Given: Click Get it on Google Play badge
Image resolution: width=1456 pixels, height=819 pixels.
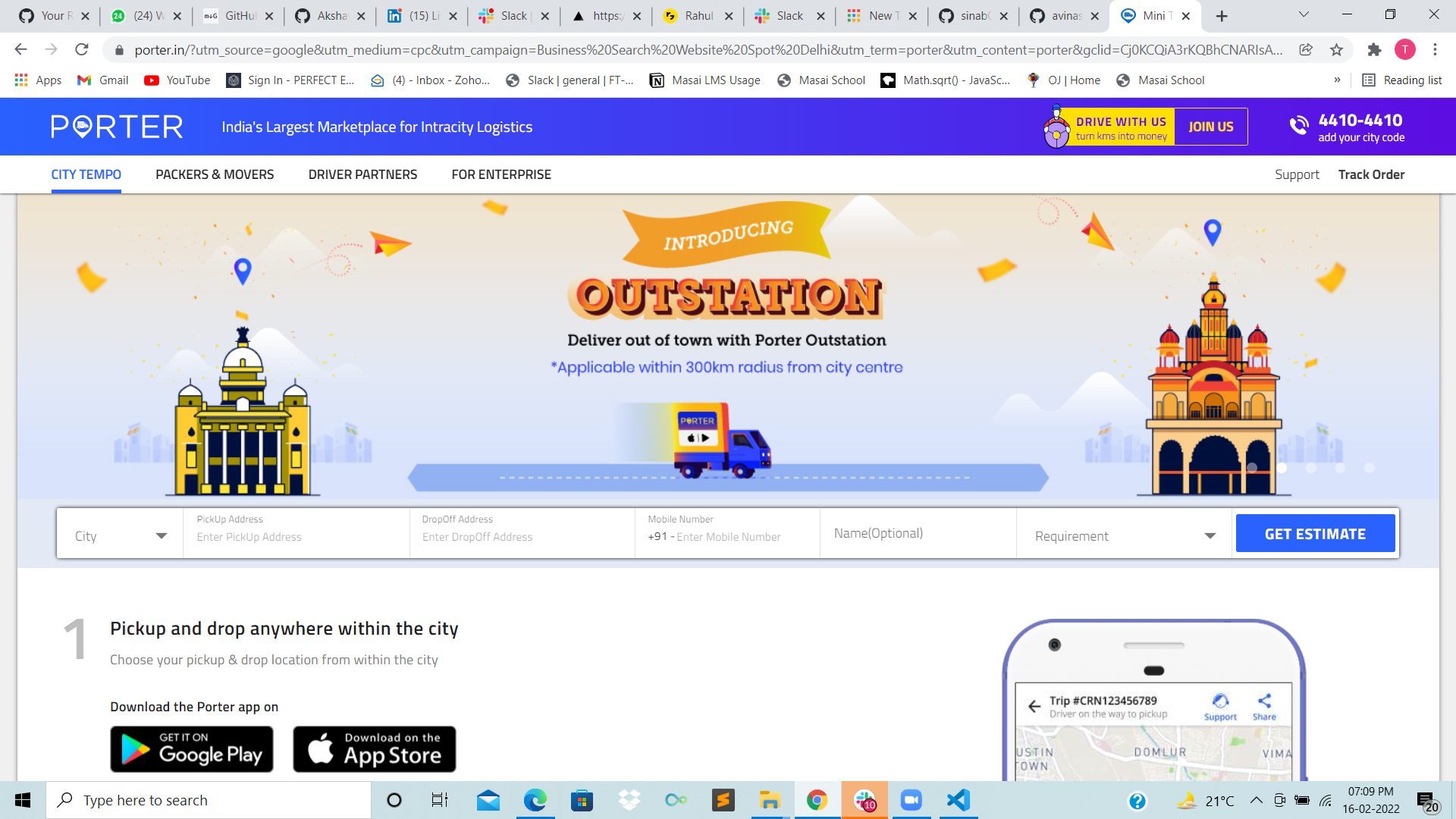Looking at the screenshot, I should click(192, 749).
